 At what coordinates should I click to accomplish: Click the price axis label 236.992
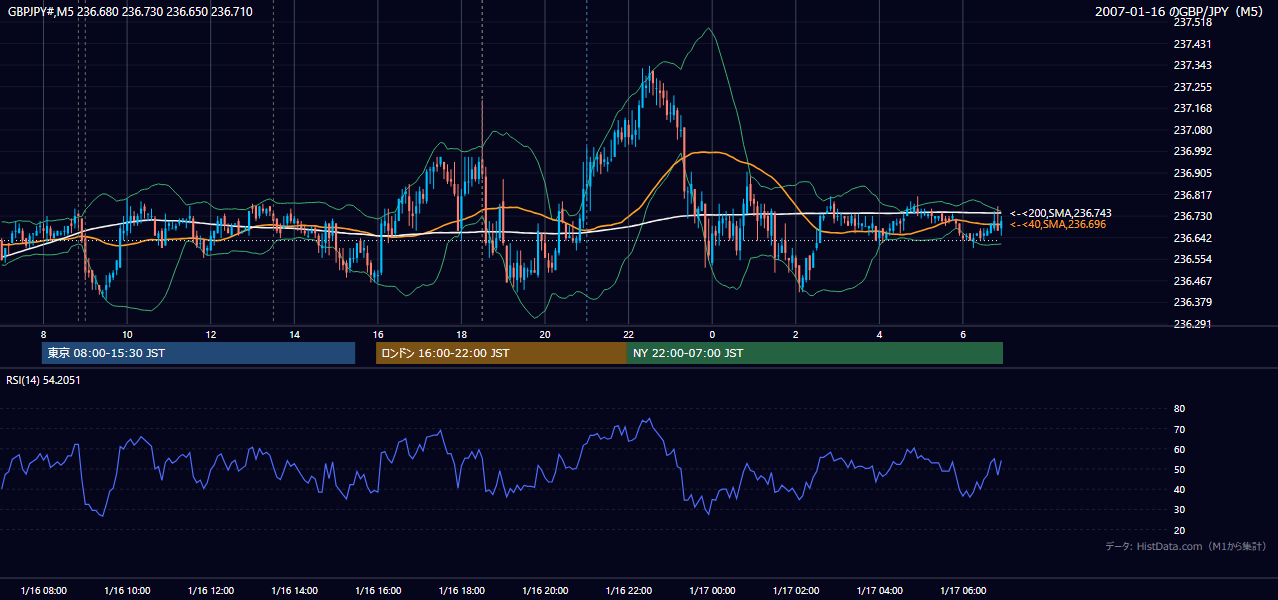click(x=1192, y=152)
